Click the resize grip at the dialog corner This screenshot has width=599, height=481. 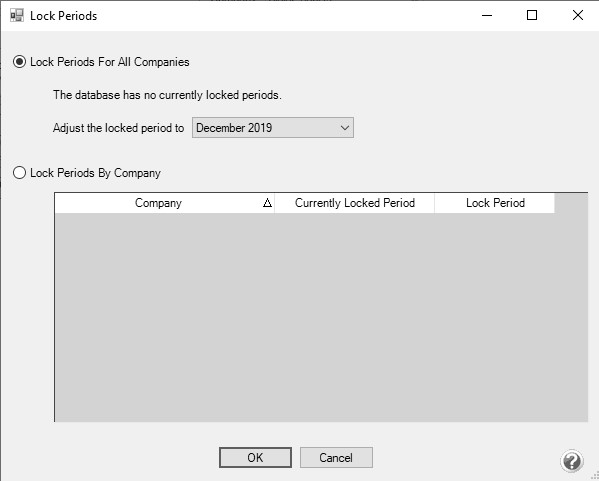(595, 477)
